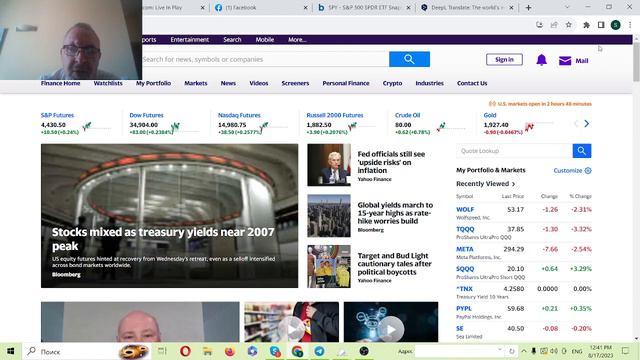
Task: Open the Windows Start menu
Action: click(x=11, y=351)
